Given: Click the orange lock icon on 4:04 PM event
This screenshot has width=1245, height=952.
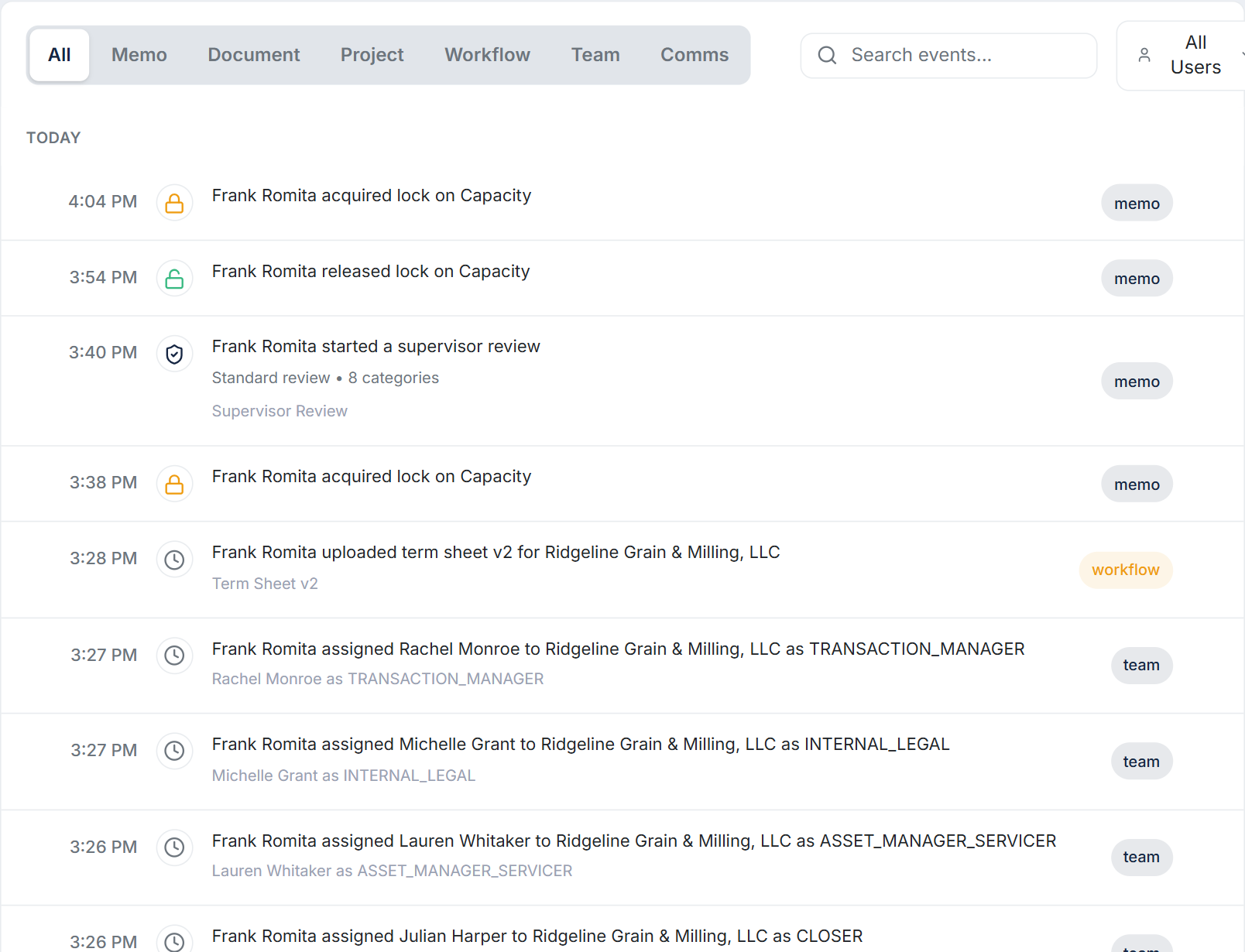Looking at the screenshot, I should (174, 203).
